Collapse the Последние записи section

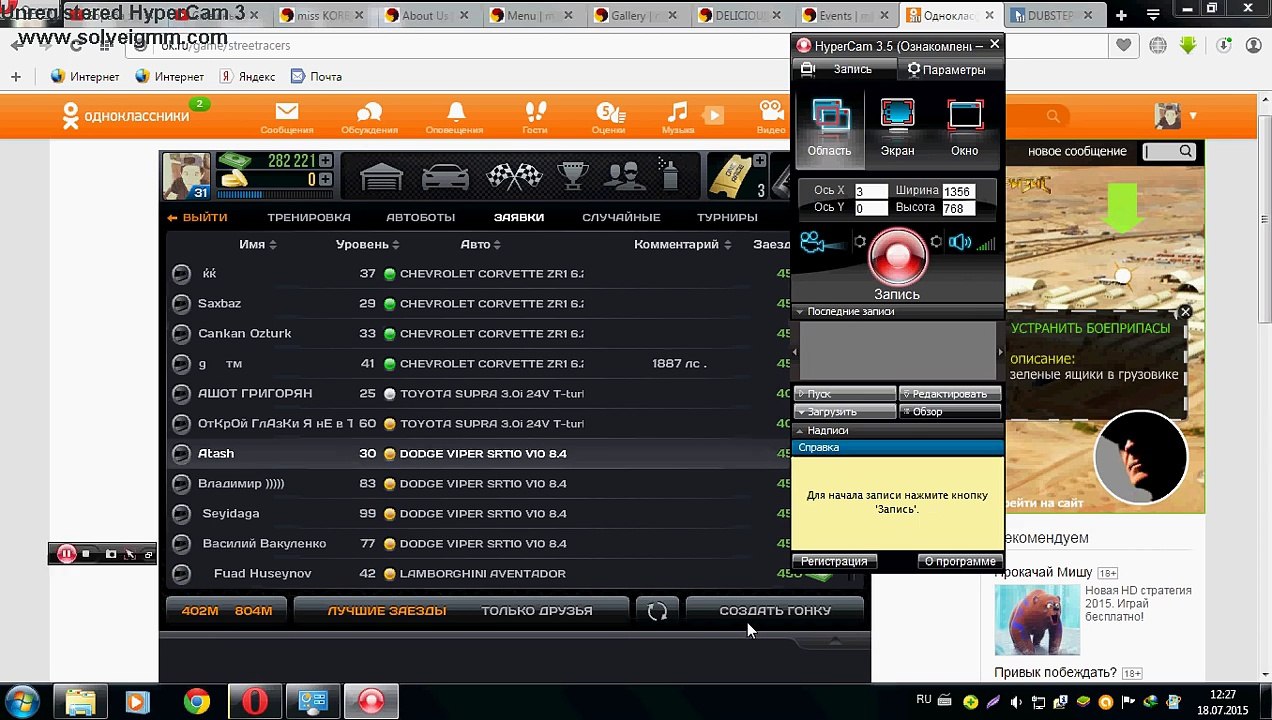[x=799, y=312]
